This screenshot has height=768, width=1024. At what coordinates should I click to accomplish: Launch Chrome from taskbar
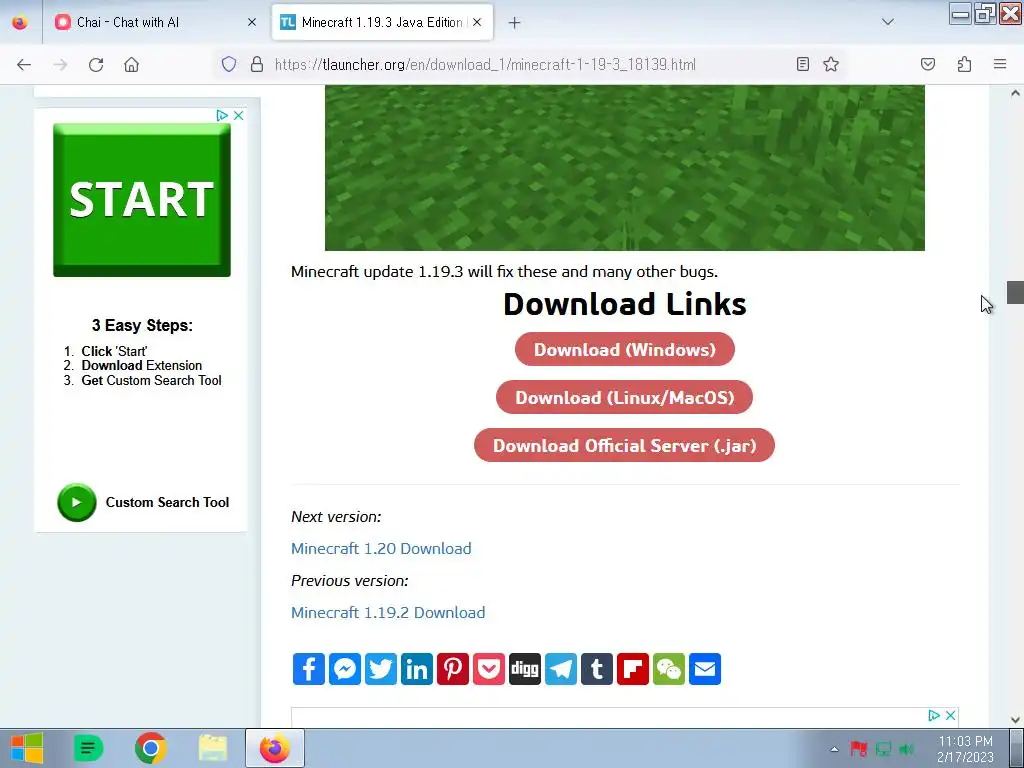tap(151, 748)
